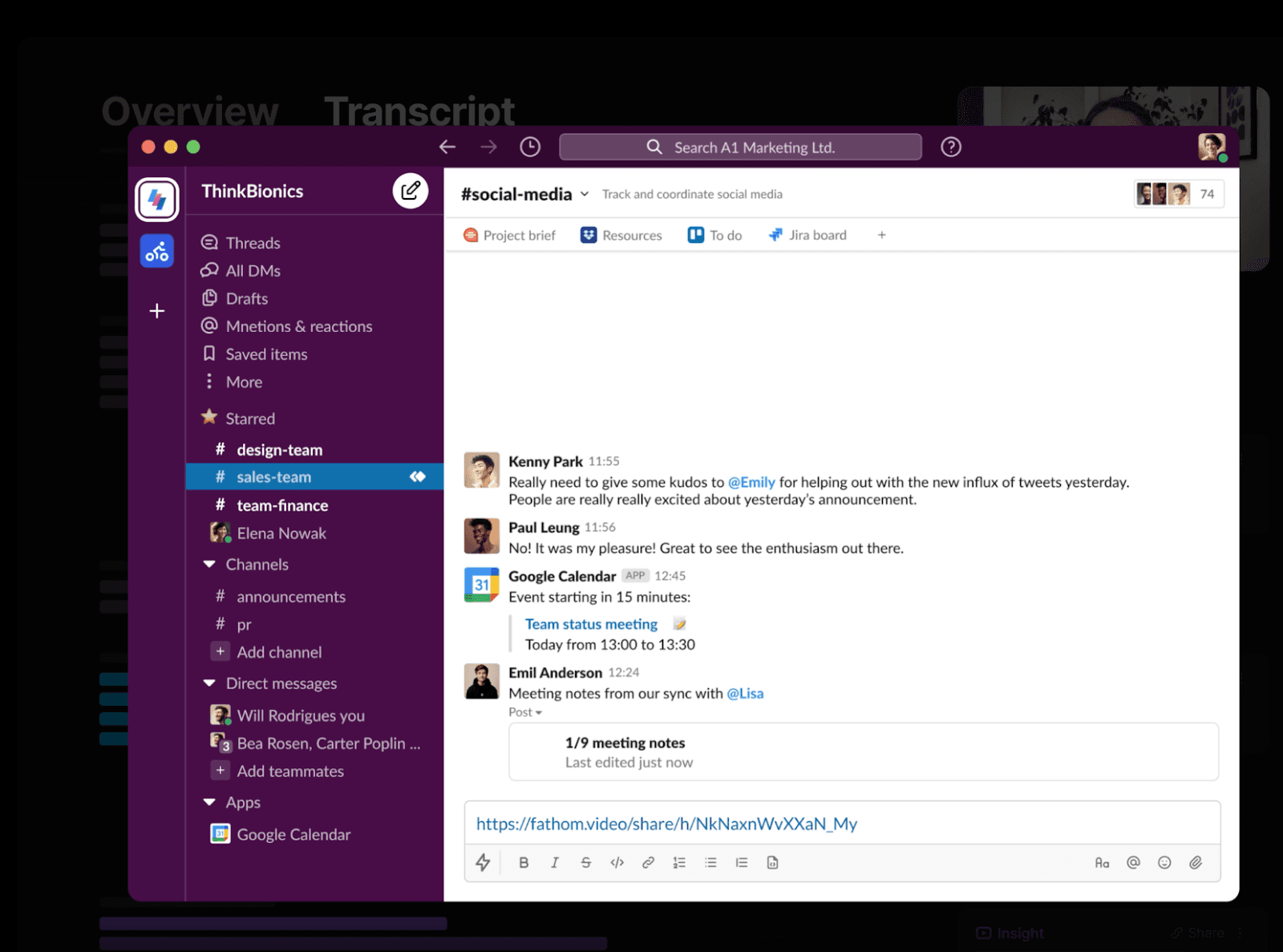Open help with the question mark icon
Viewport: 1283px width, 952px height.
(x=951, y=147)
